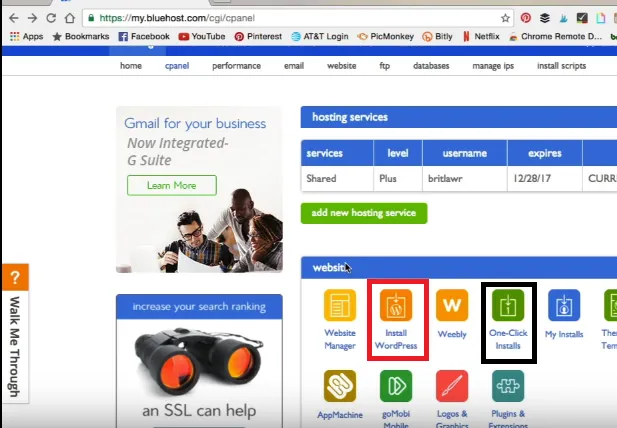Click the Buffer layers extension icon
Screen dimensions: 617x428
(545, 18)
